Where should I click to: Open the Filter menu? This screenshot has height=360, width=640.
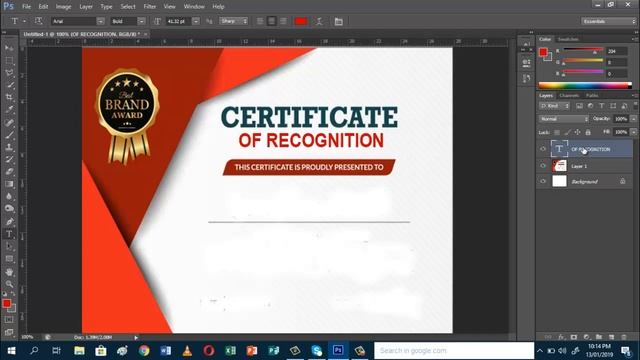(149, 7)
